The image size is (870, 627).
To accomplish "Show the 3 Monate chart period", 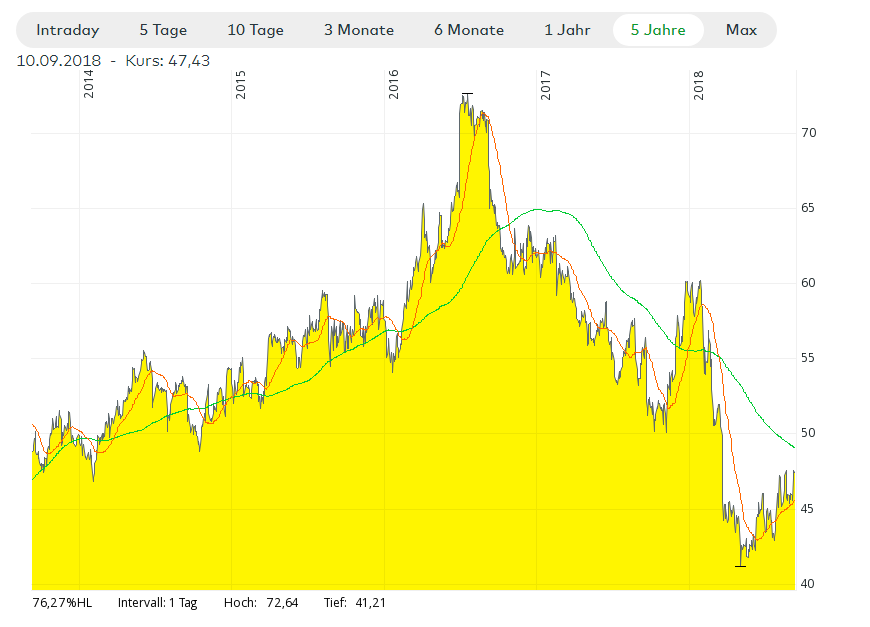I will coord(359,30).
